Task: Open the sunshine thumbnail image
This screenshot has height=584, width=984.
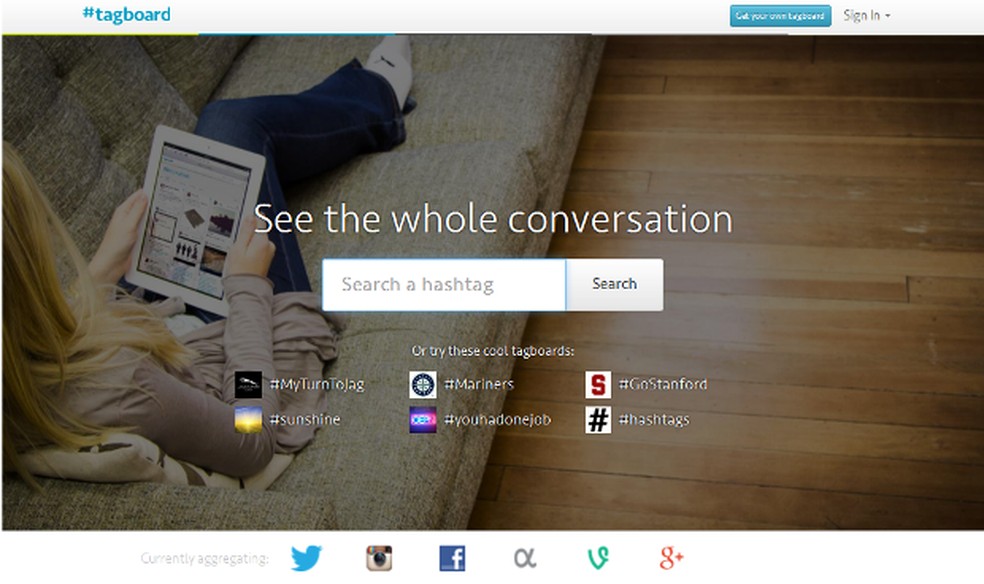Action: tap(248, 420)
